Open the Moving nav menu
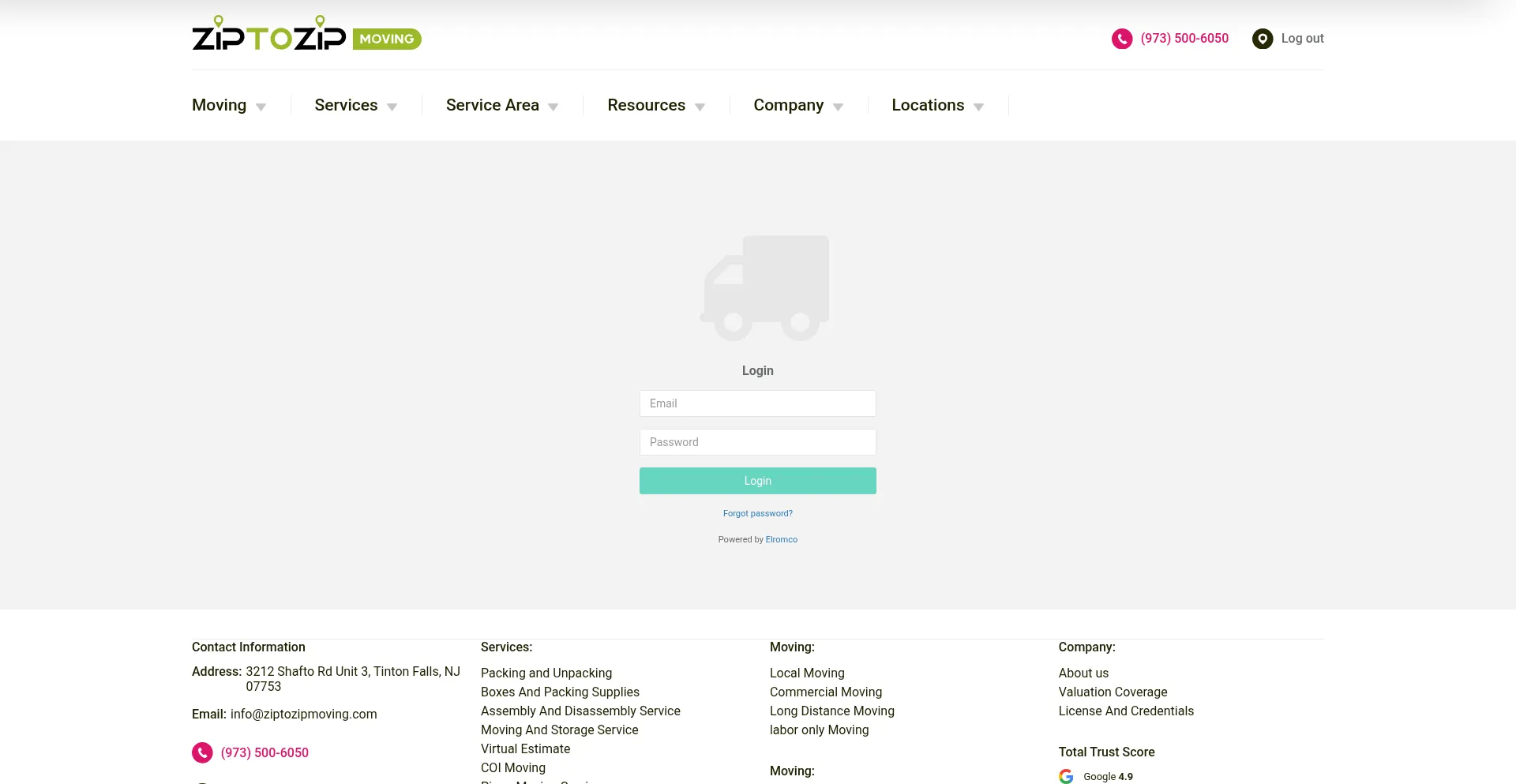Screen dimensions: 1516x784 [x=220, y=105]
